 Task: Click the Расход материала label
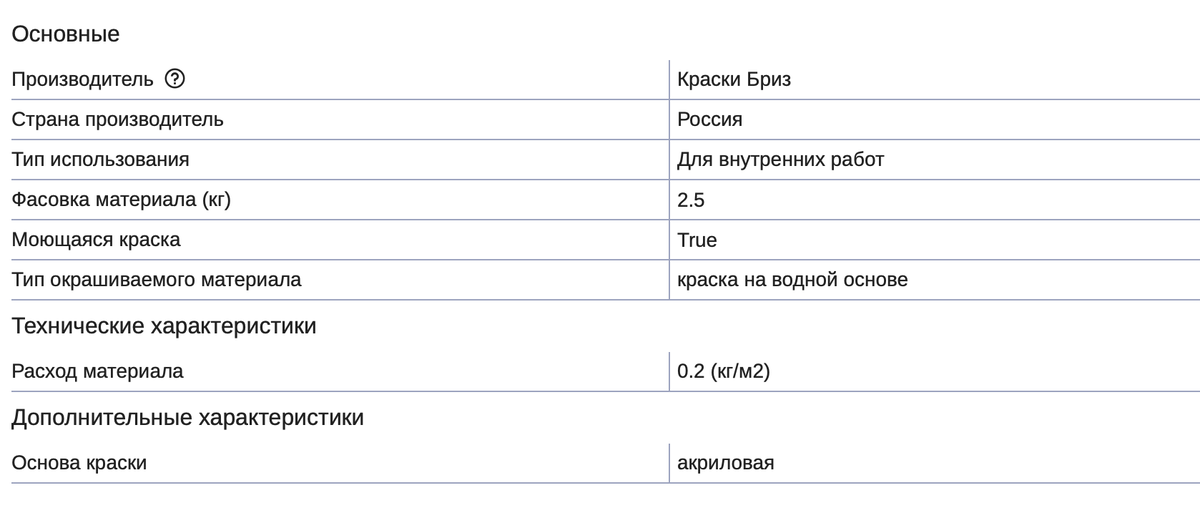[x=97, y=372]
